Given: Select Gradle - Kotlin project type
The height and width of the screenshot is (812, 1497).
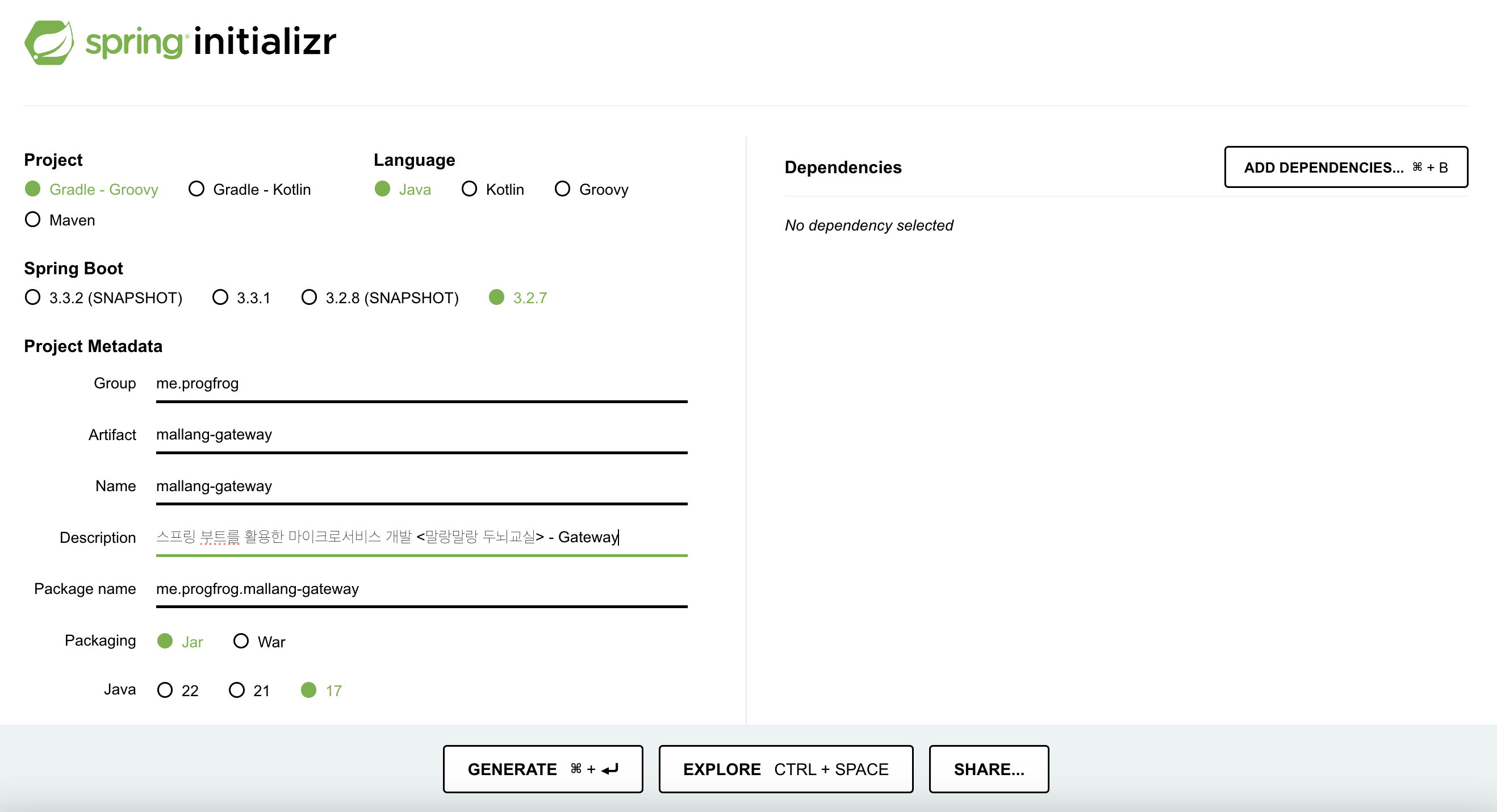Looking at the screenshot, I should point(196,189).
